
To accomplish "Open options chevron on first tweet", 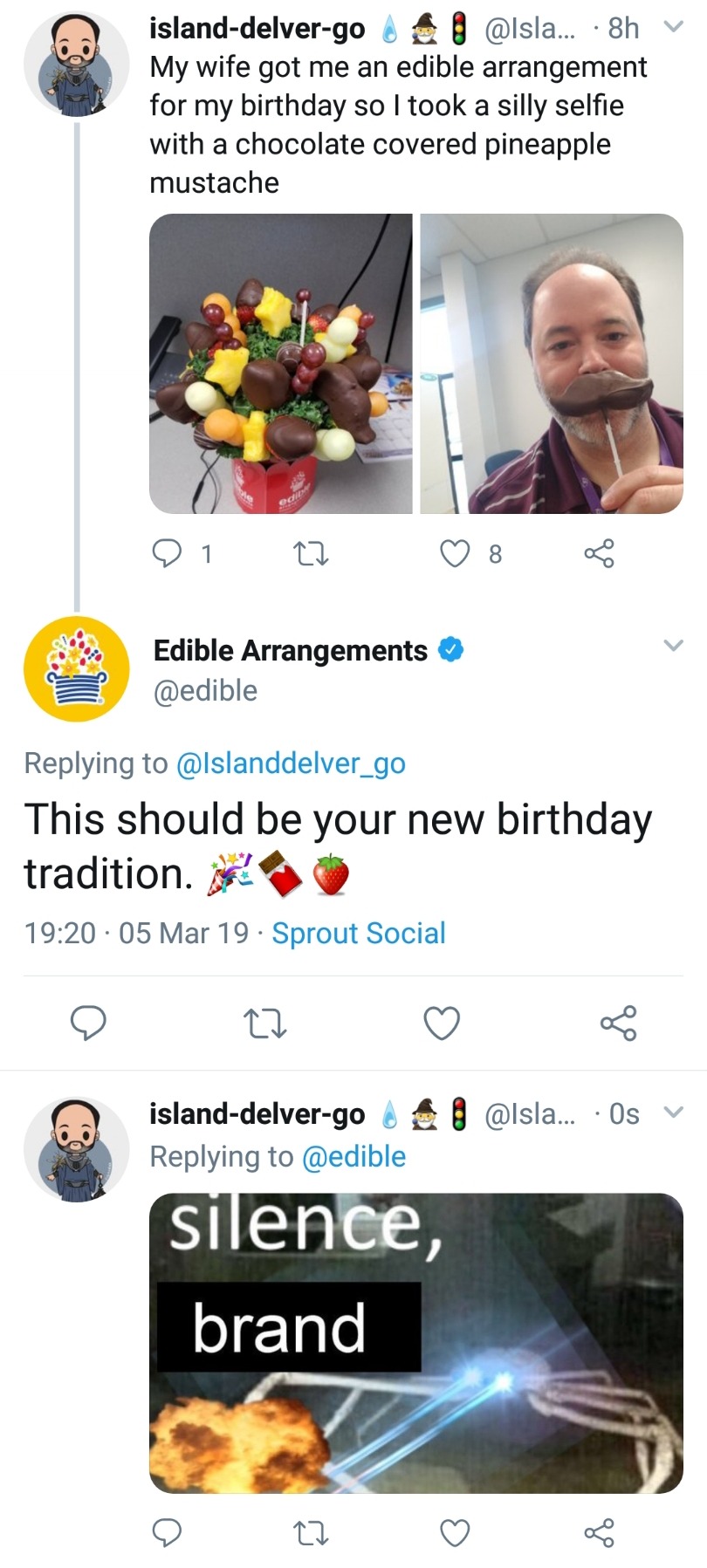I will [672, 27].
